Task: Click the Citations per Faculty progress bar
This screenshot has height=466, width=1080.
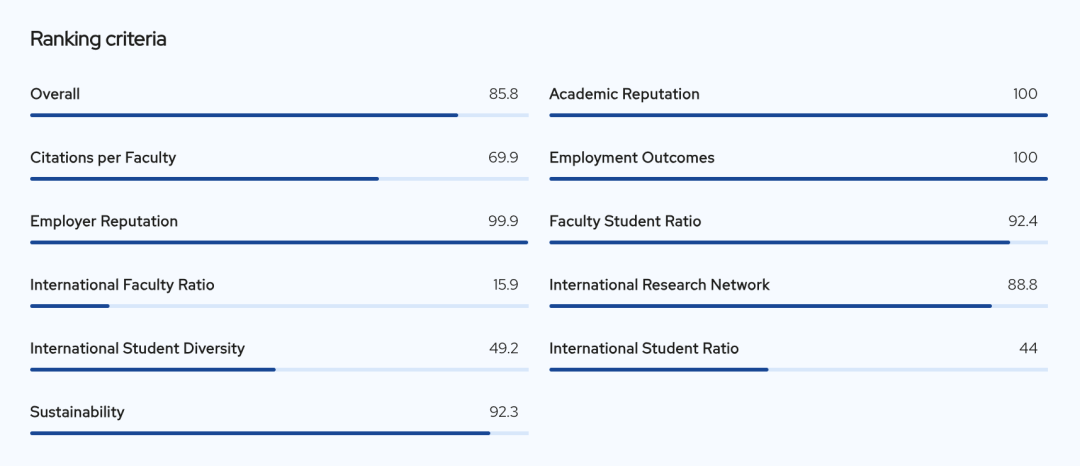Action: coord(279,179)
